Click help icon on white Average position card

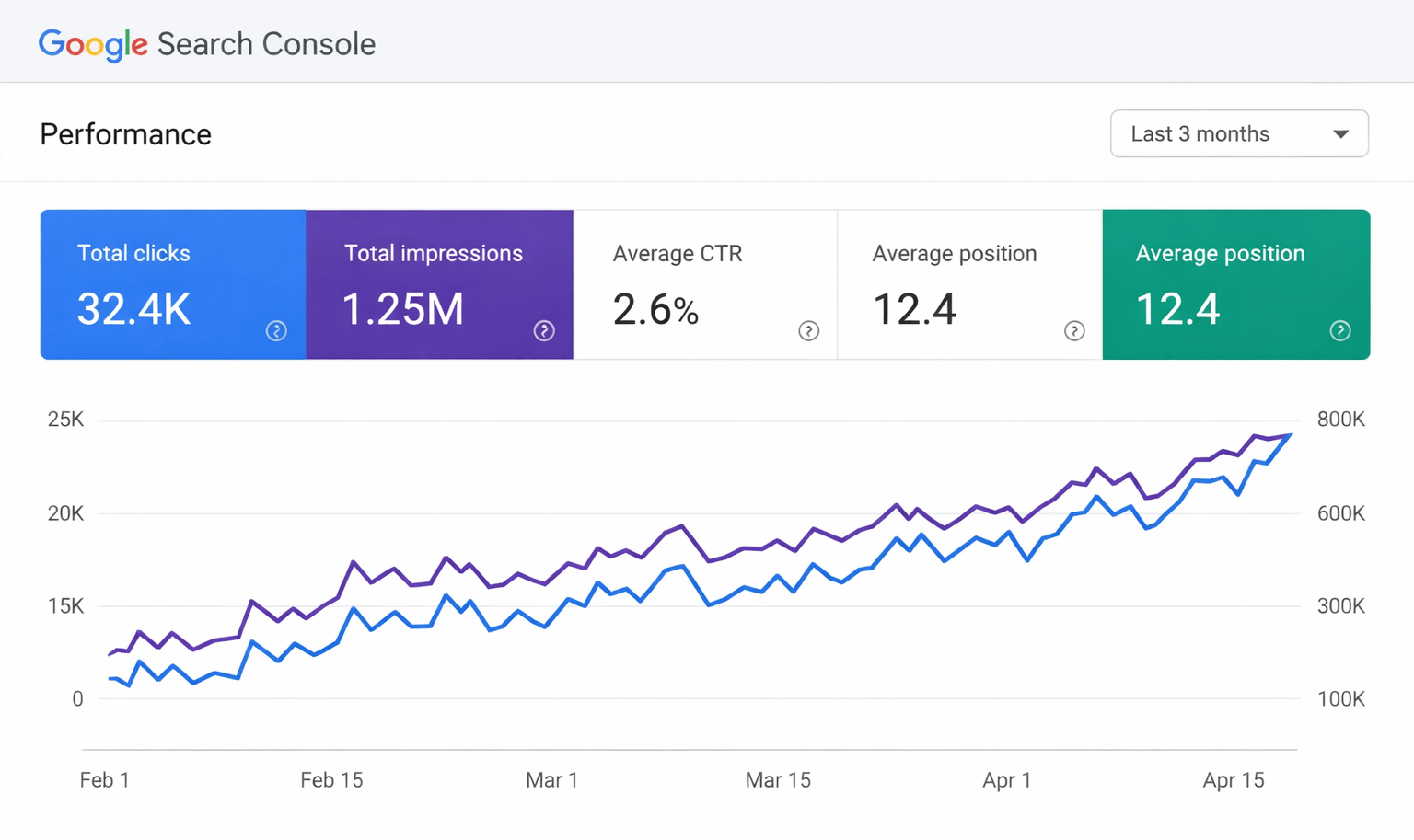point(1073,331)
